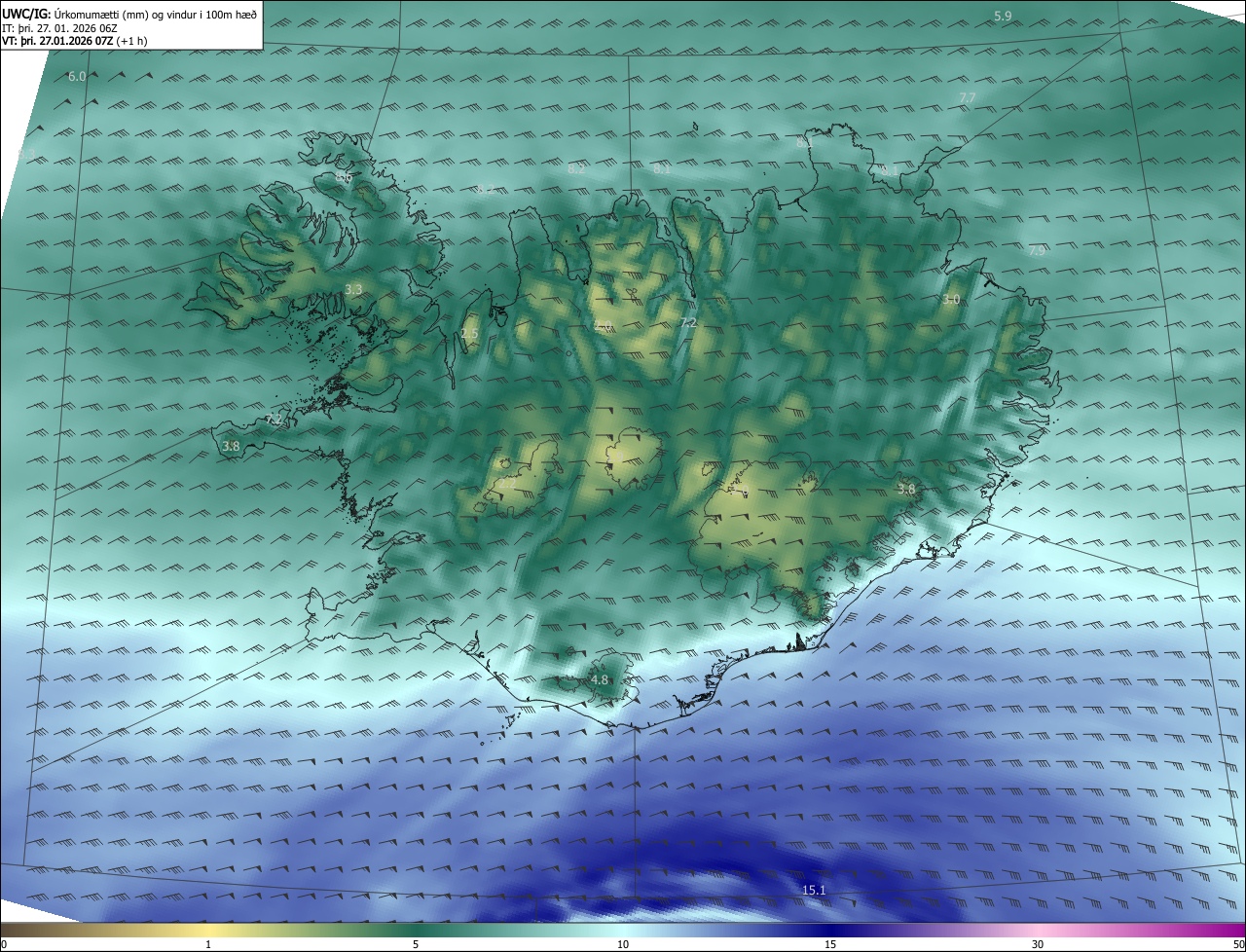Image resolution: width=1246 pixels, height=952 pixels.
Task: Click the navy legend color at the 15 tick
Action: (x=830, y=930)
